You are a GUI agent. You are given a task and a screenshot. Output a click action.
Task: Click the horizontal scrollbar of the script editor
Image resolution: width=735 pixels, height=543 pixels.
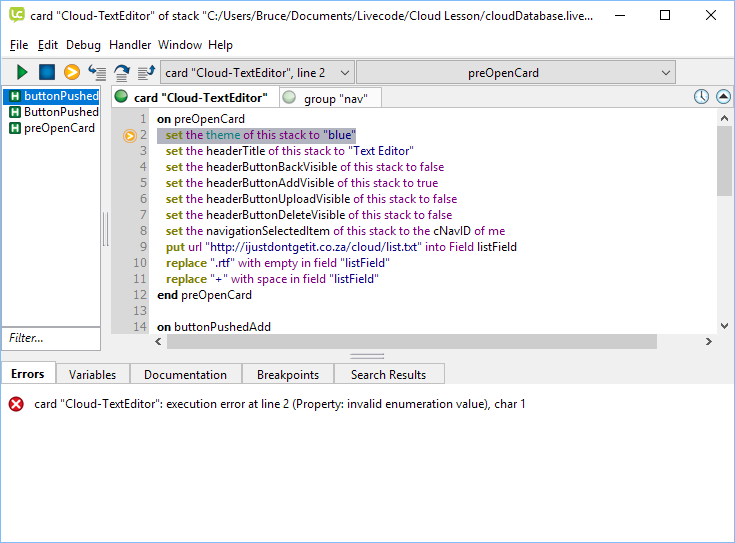coord(410,342)
